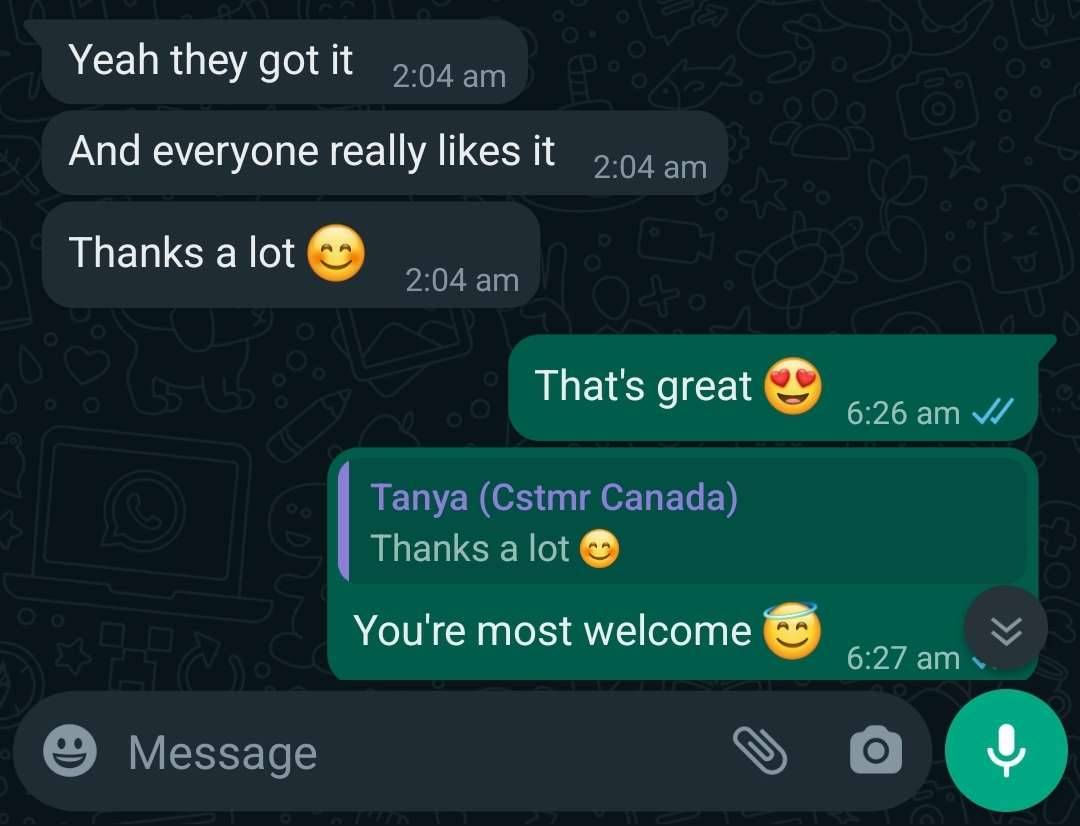1080x826 pixels.
Task: Select the 'That's great' sent message
Action: pos(773,388)
